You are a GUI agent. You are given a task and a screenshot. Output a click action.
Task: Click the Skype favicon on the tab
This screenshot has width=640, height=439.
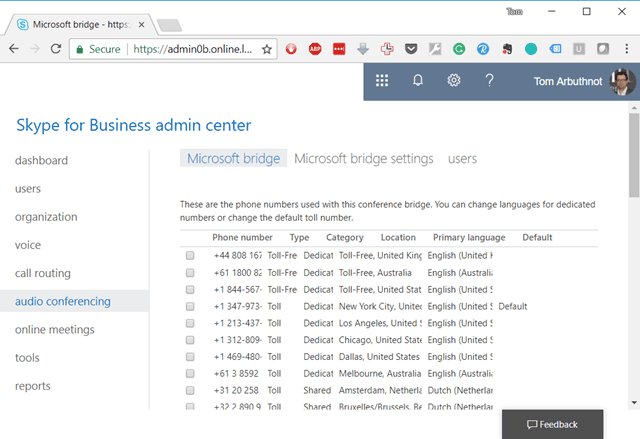[23, 24]
